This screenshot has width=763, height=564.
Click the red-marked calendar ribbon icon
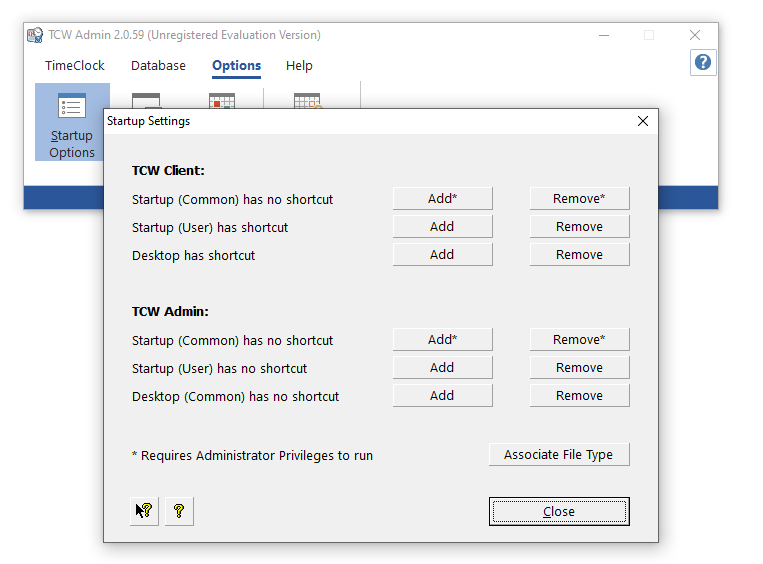221,100
